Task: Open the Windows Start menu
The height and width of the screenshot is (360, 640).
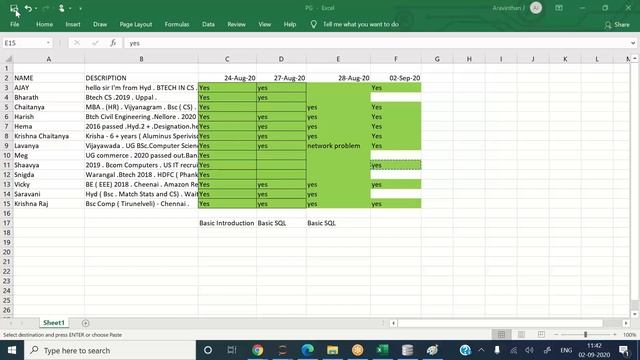Action: (12, 350)
